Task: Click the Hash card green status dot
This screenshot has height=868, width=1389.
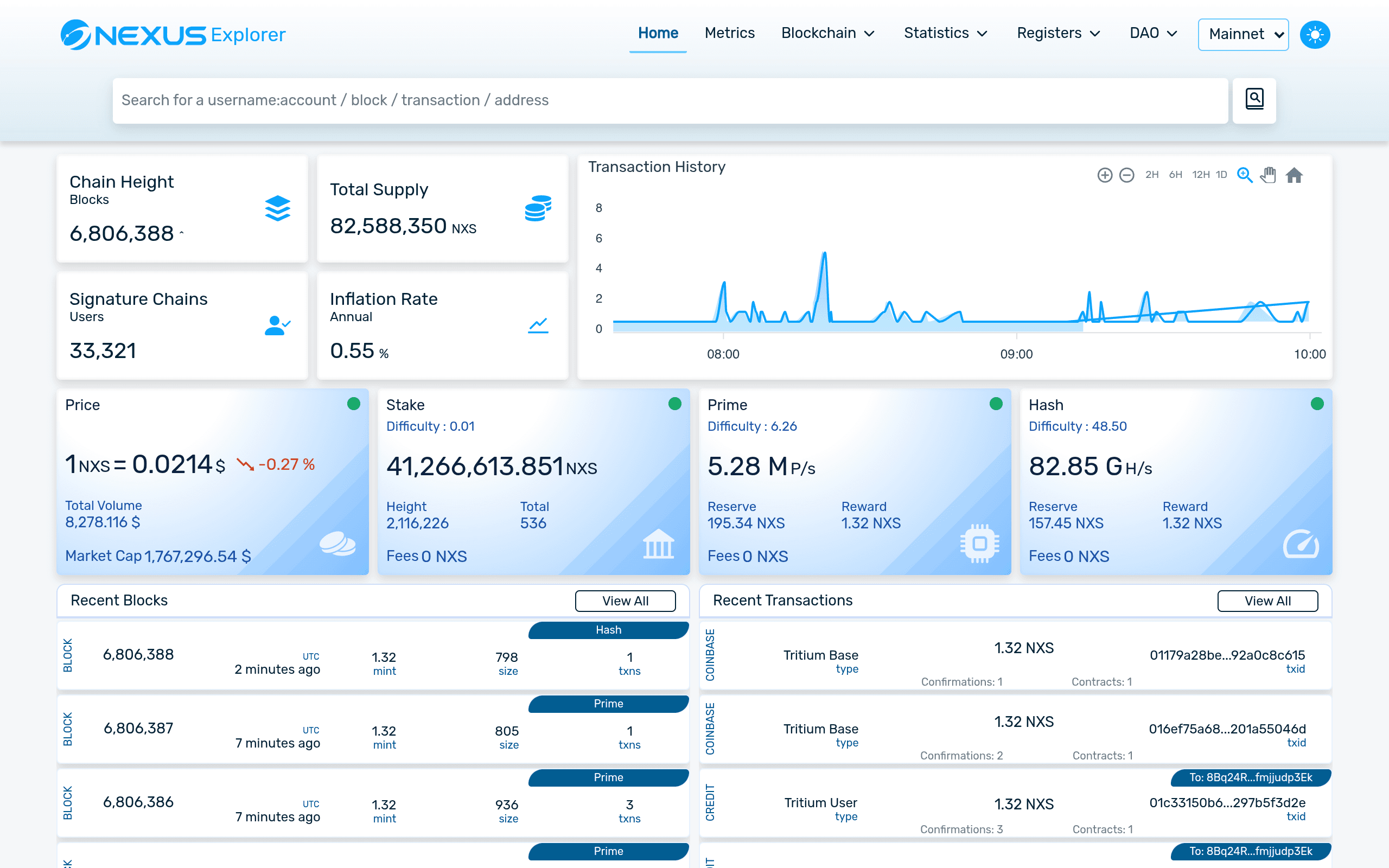Action: pos(1317,404)
